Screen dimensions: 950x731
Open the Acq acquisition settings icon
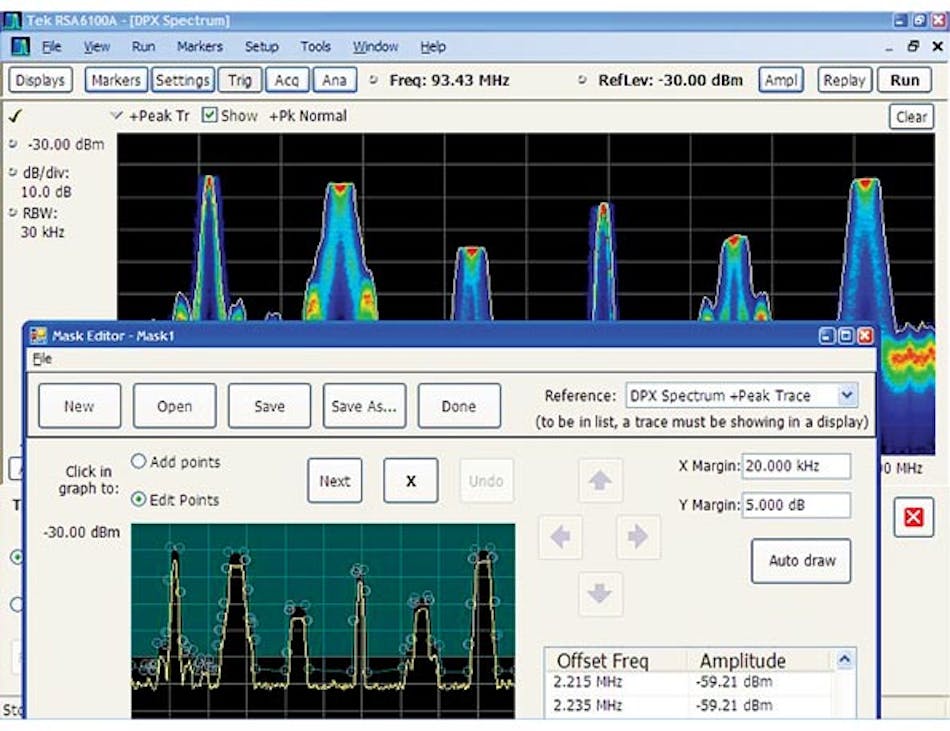tap(287, 80)
